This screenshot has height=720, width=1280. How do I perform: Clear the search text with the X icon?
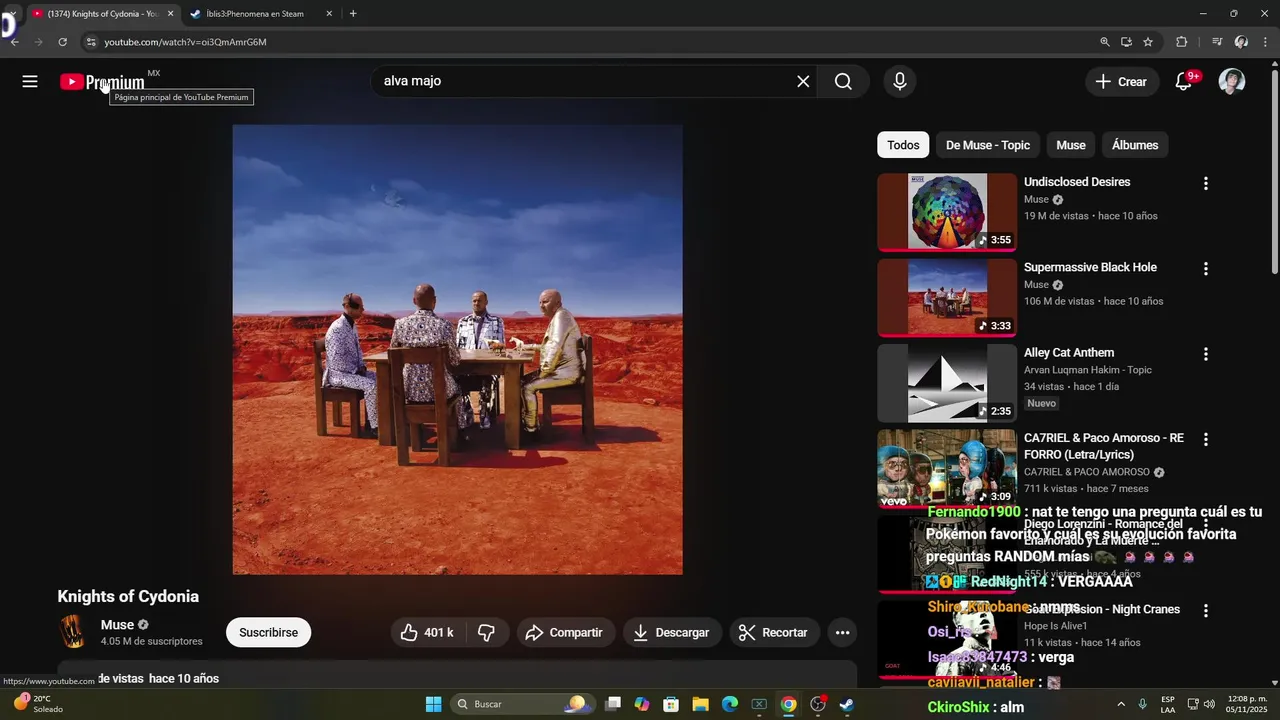point(803,82)
